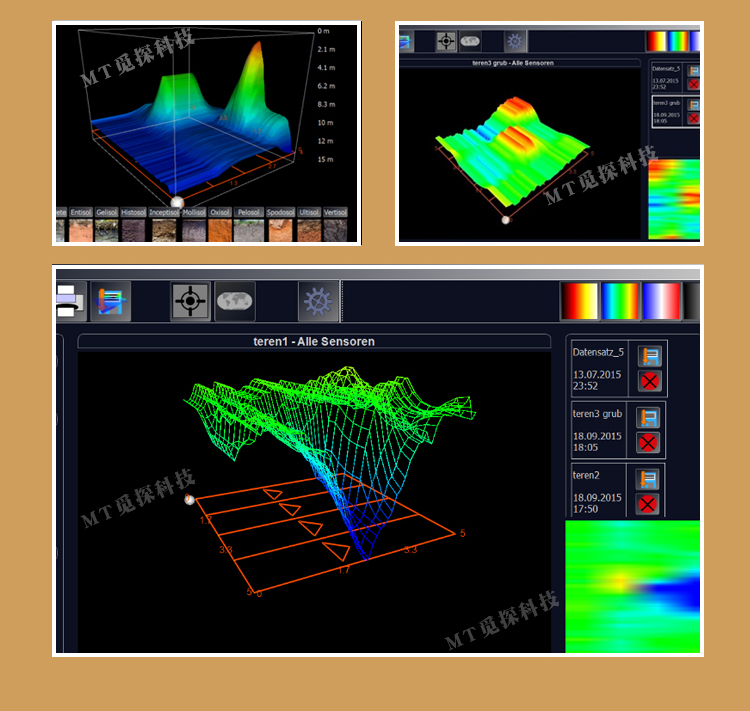This screenshot has width=750, height=711.
Task: Select the rainbow color scheme in teren1 window
Action: pos(619,300)
